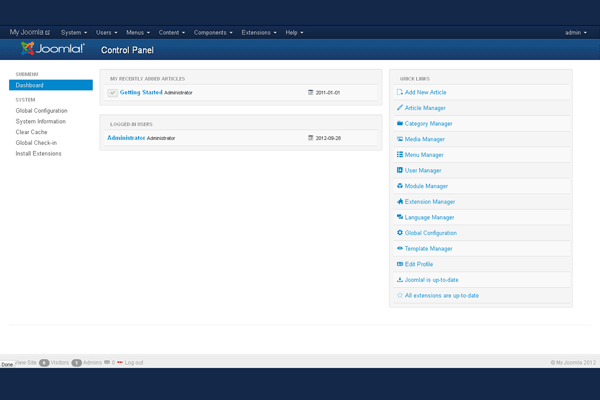Click the calendar icon next to 2012-09-26
Image resolution: width=600 pixels, height=400 pixels.
[310, 138]
